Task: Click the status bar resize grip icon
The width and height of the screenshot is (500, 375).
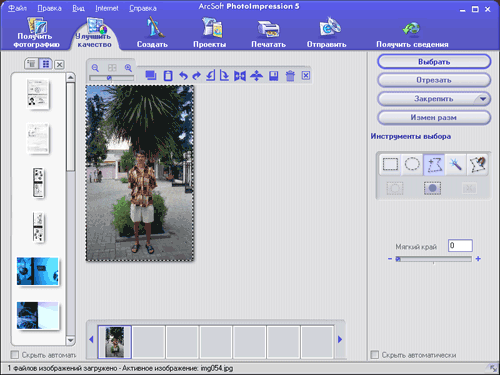Action: pyautogui.click(x=493, y=368)
